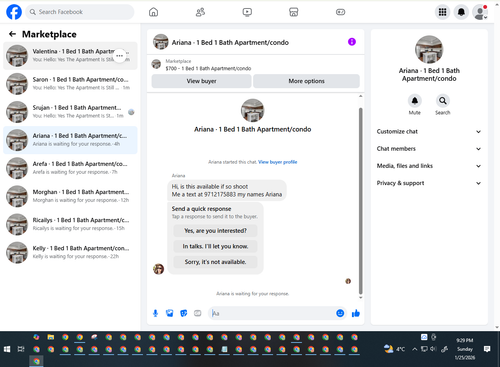Click the Aa message input field
The image size is (500, 367).
[x=272, y=313]
